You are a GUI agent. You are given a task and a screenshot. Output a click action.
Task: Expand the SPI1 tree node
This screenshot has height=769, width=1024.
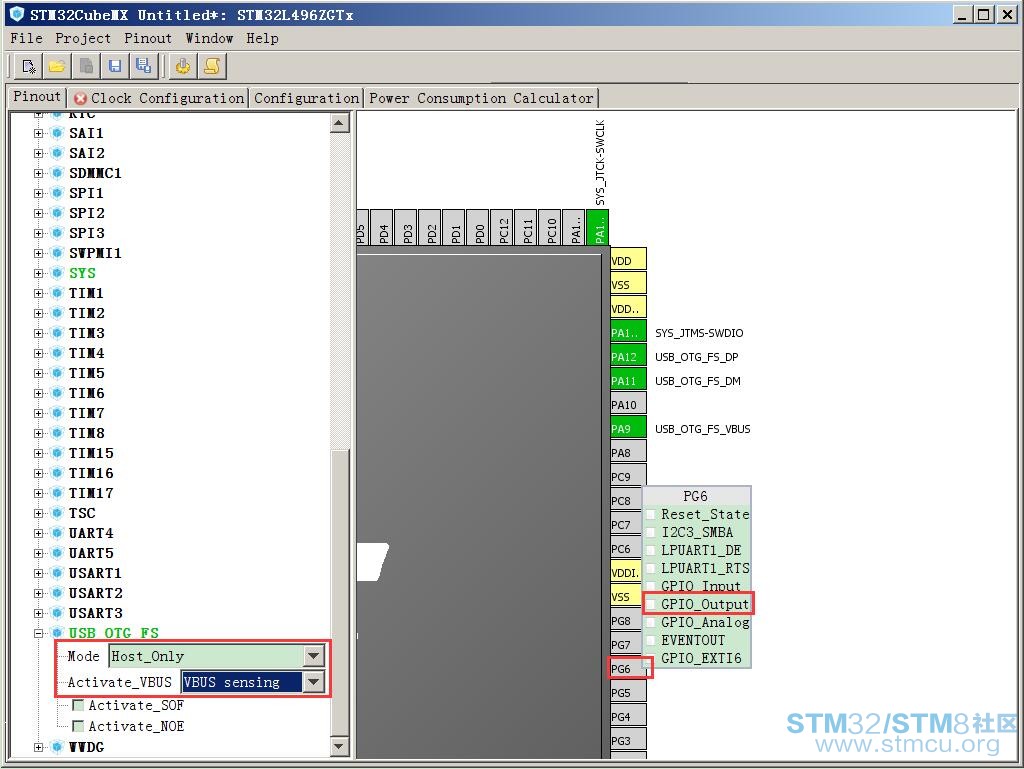(39, 193)
